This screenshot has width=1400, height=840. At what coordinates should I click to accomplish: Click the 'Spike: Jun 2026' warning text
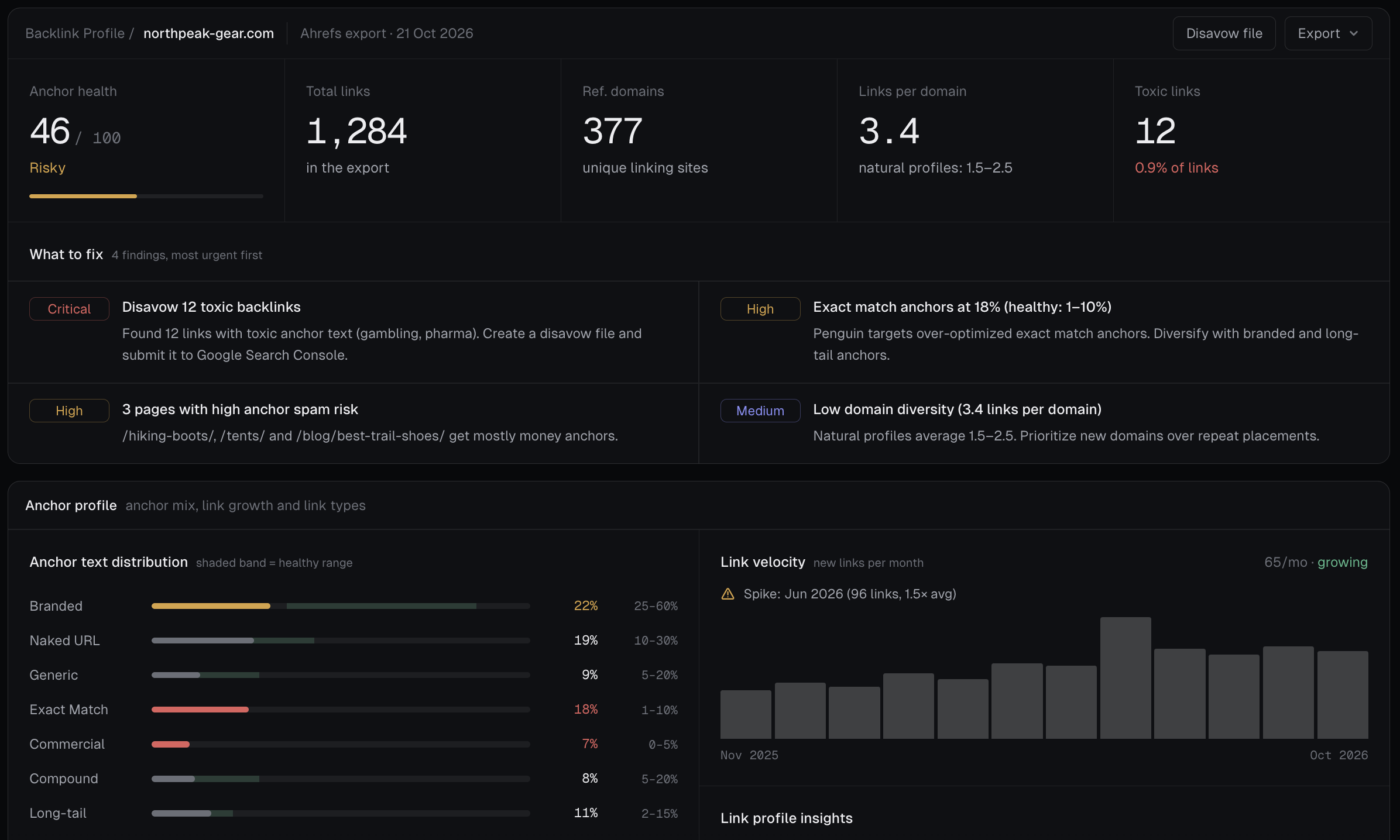850,594
